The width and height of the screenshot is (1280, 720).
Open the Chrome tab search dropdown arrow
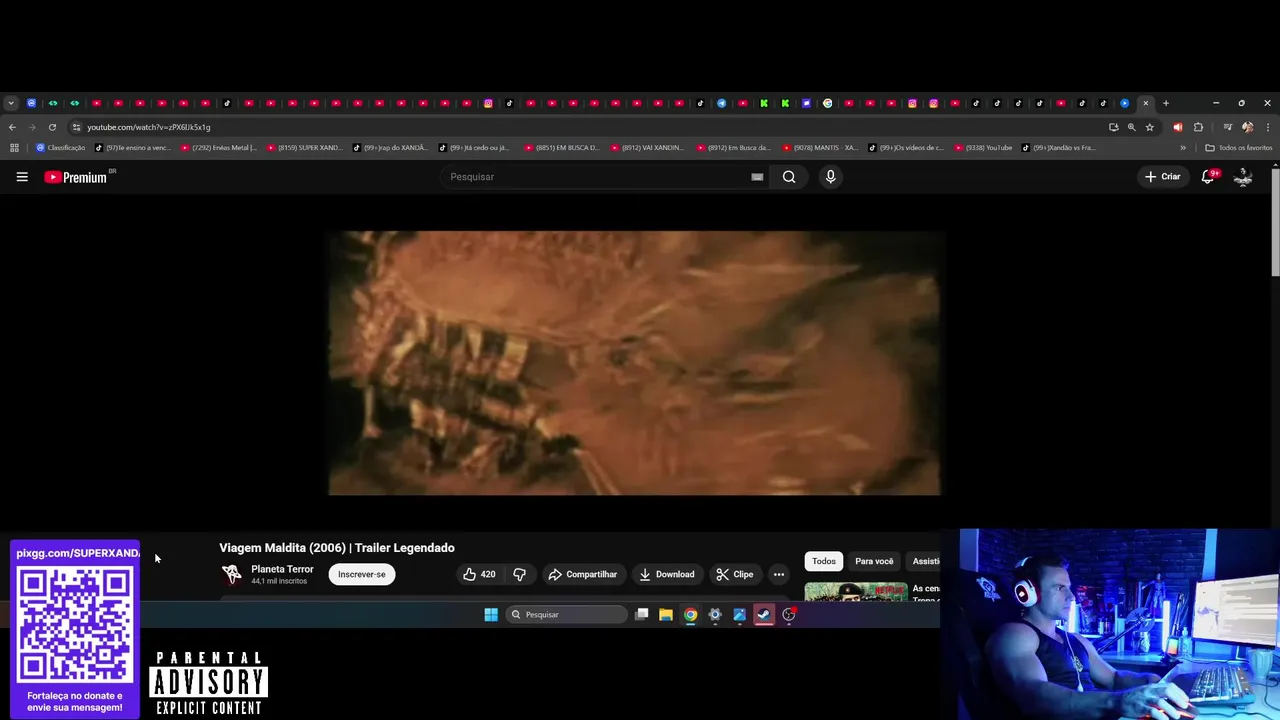click(11, 103)
